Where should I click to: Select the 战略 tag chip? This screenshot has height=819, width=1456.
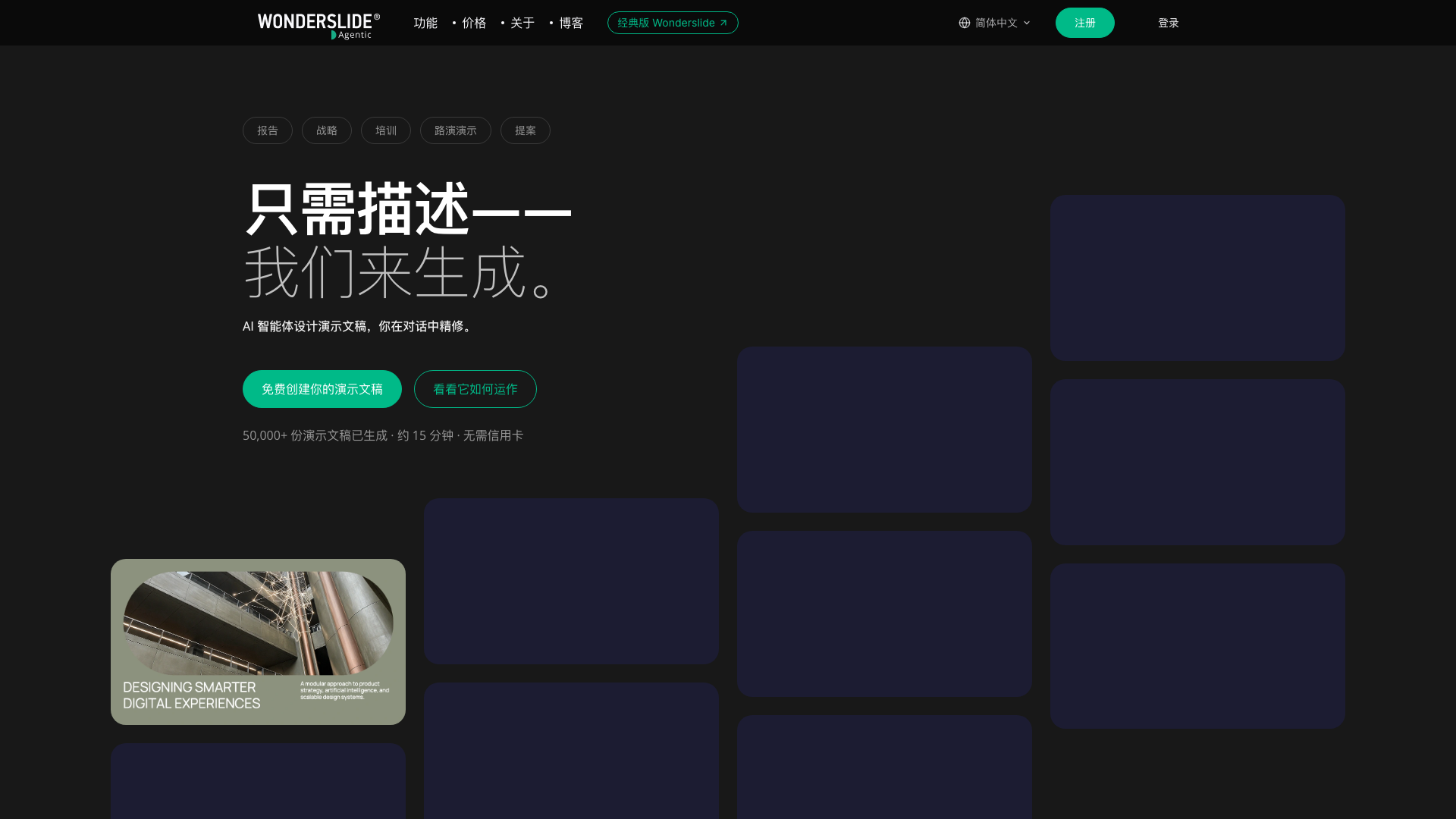(327, 130)
